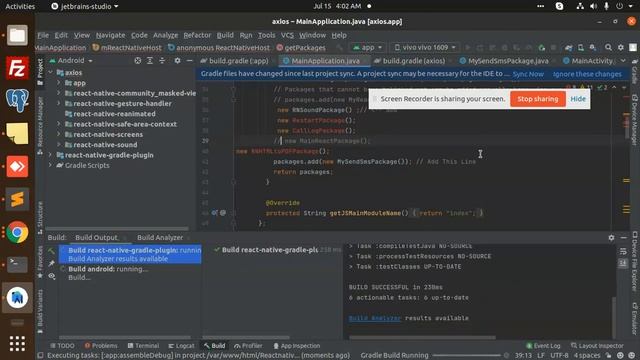Viewport: 640px width, 360px height.
Task: Open the Terminal app from the dock
Action: click(x=17, y=265)
